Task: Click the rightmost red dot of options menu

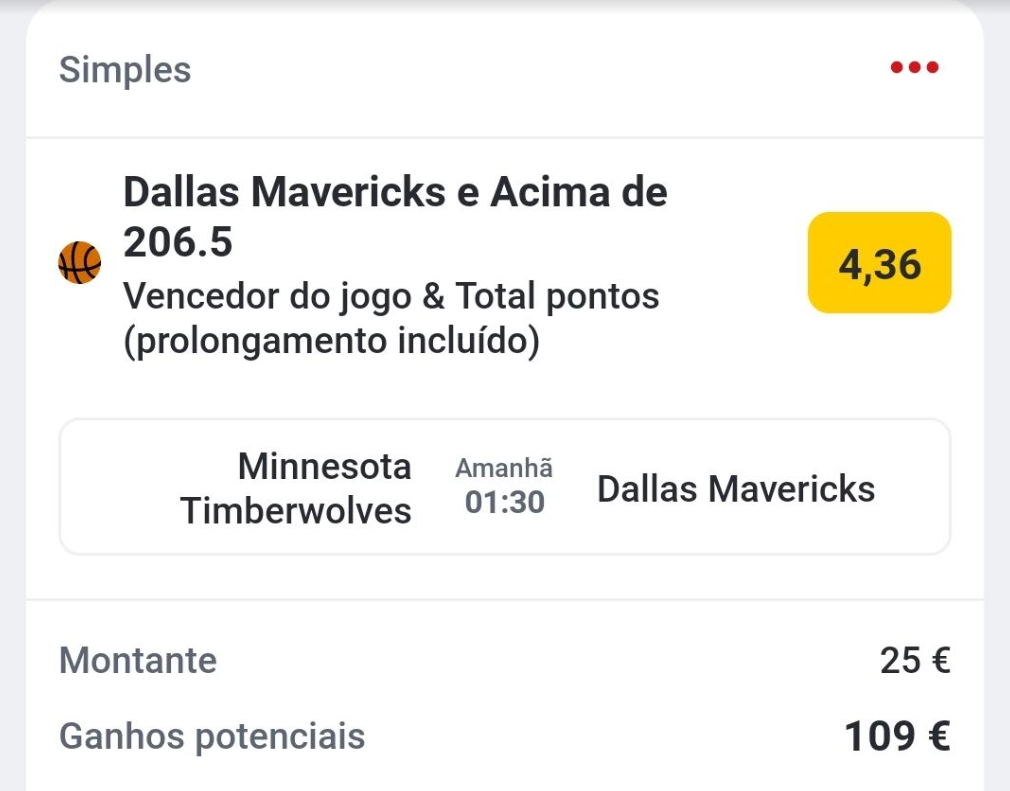Action: pos(933,68)
